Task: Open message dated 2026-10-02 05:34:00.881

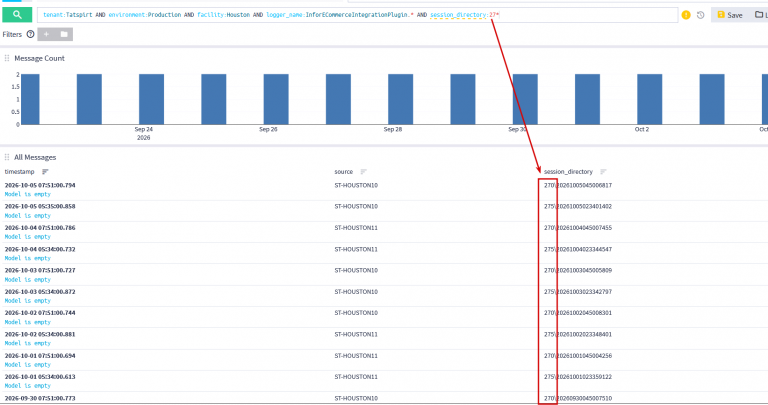Action: [40, 334]
